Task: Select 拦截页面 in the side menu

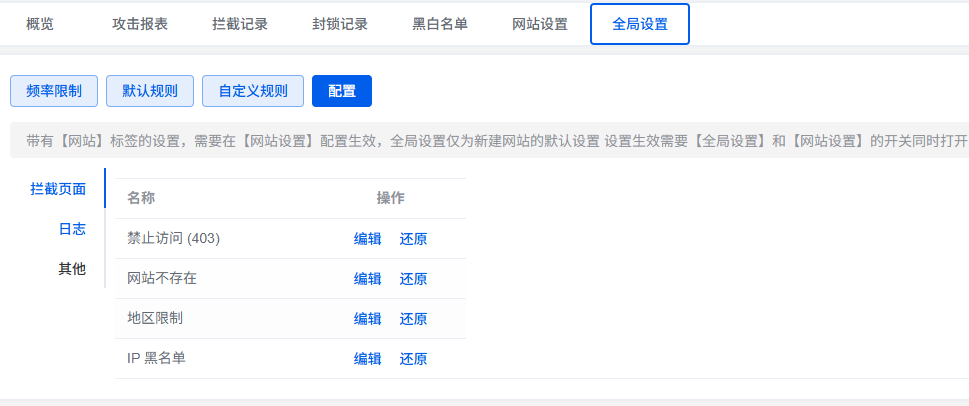Action: click(58, 188)
